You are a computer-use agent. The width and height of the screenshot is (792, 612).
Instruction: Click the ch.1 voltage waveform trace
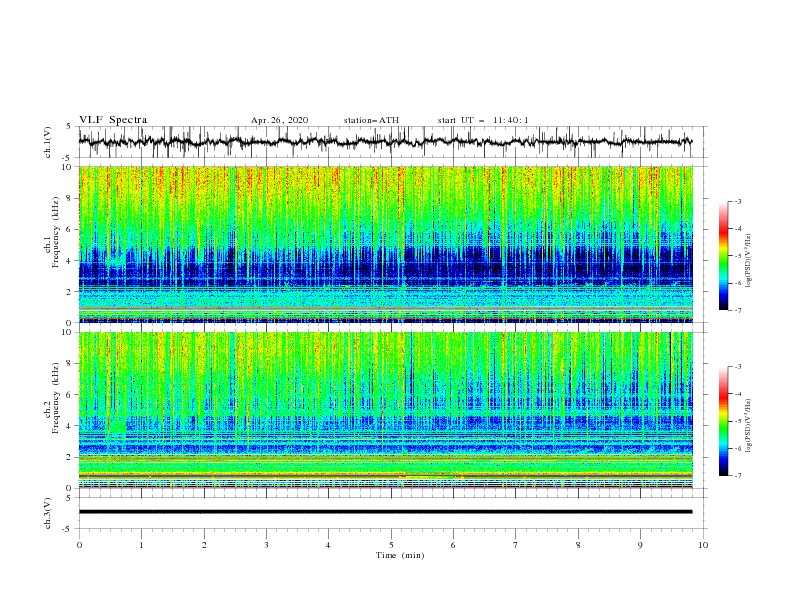pos(385,142)
